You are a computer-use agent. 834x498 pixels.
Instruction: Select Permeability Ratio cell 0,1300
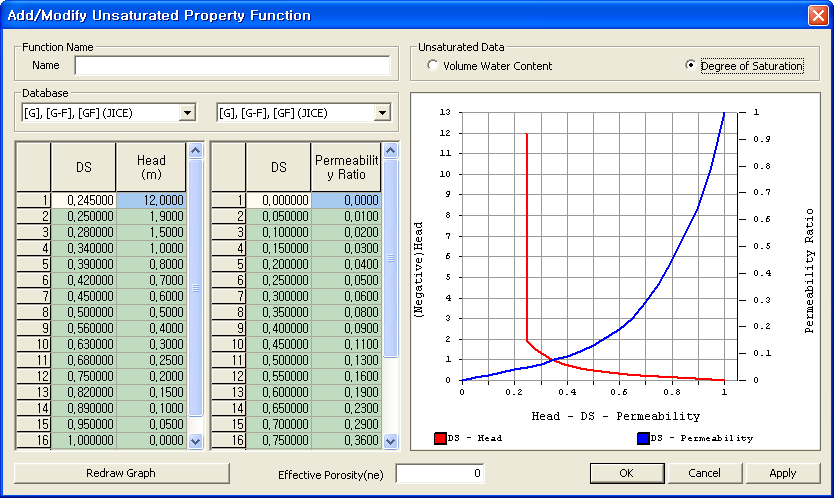[346, 360]
